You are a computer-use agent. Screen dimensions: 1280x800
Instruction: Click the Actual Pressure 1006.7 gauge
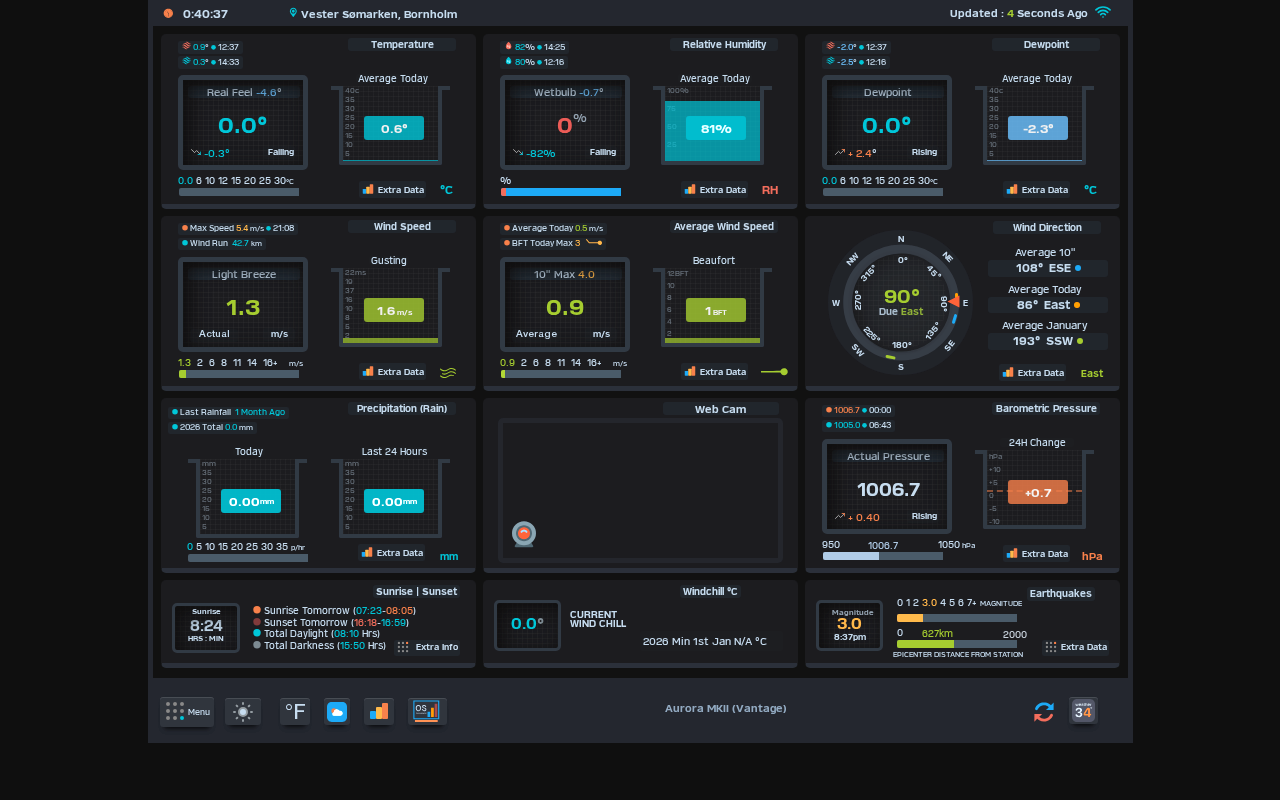pyautogui.click(x=887, y=486)
